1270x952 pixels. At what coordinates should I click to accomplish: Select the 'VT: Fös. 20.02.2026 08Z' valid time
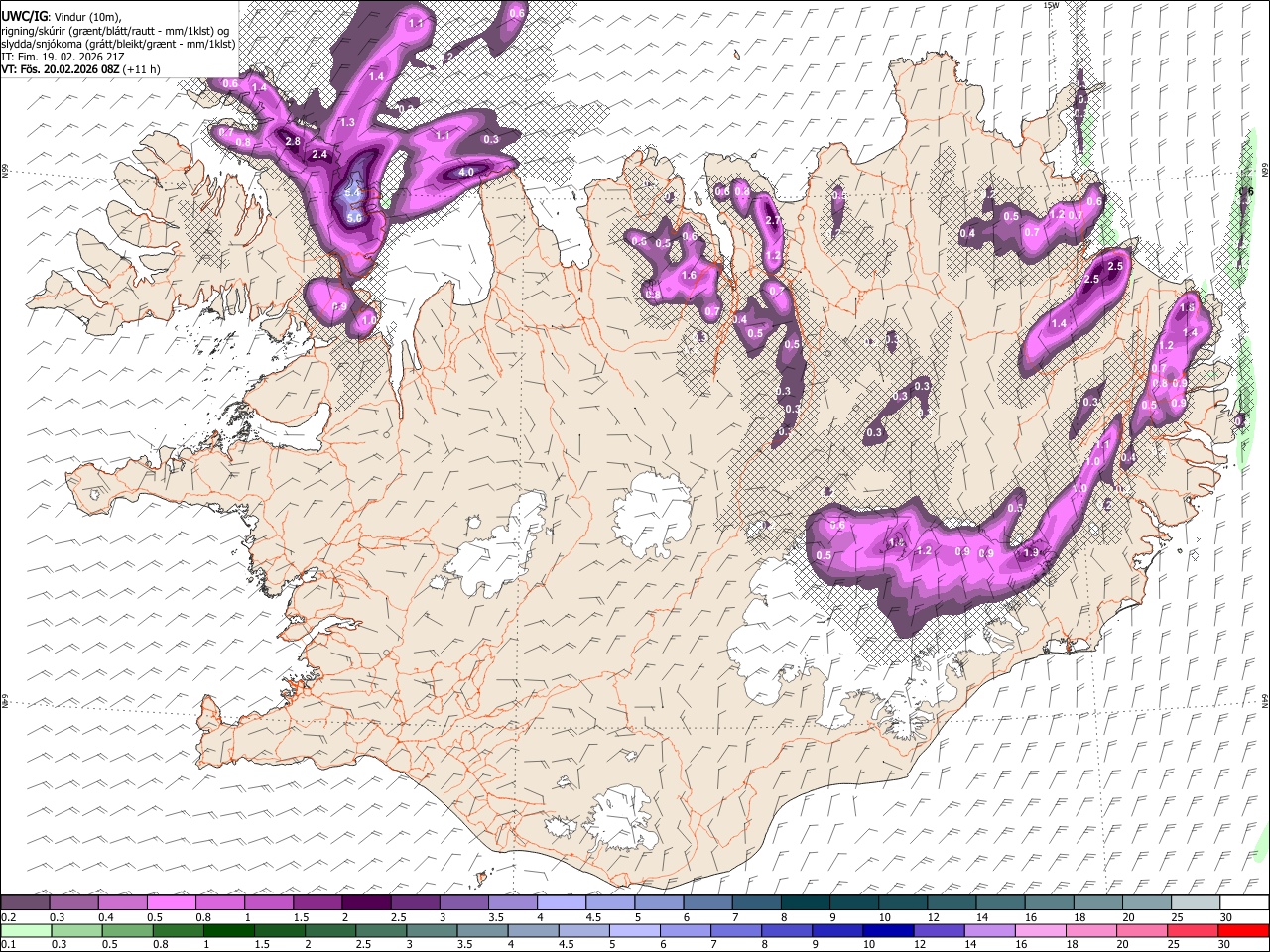click(61, 69)
